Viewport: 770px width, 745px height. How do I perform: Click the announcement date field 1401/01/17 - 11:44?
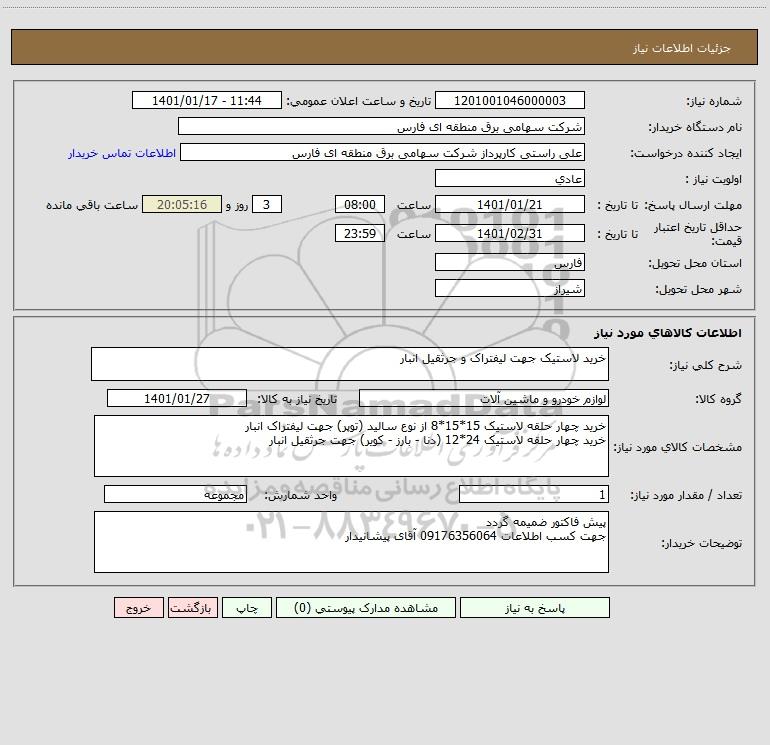coord(207,100)
